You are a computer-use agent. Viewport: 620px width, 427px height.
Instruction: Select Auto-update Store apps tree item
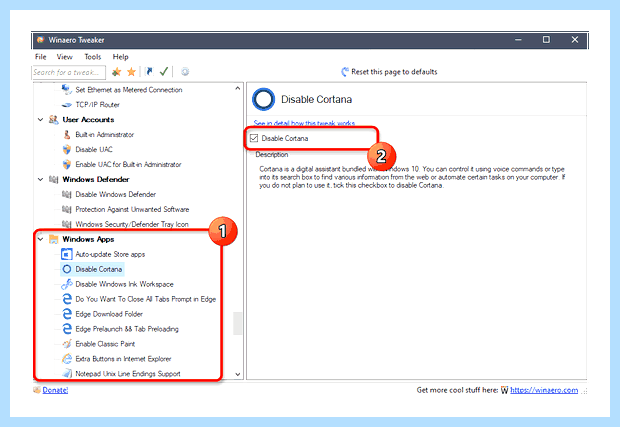(110, 254)
